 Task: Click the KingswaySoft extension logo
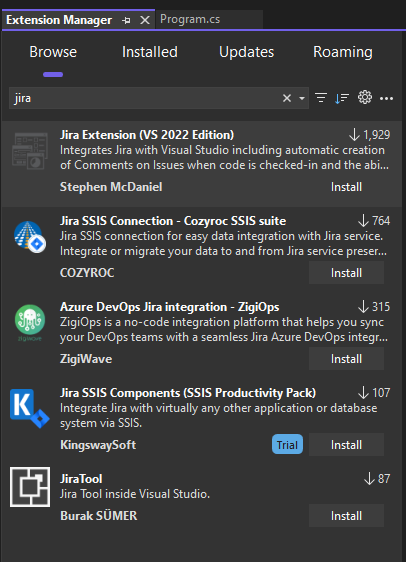click(x=30, y=408)
